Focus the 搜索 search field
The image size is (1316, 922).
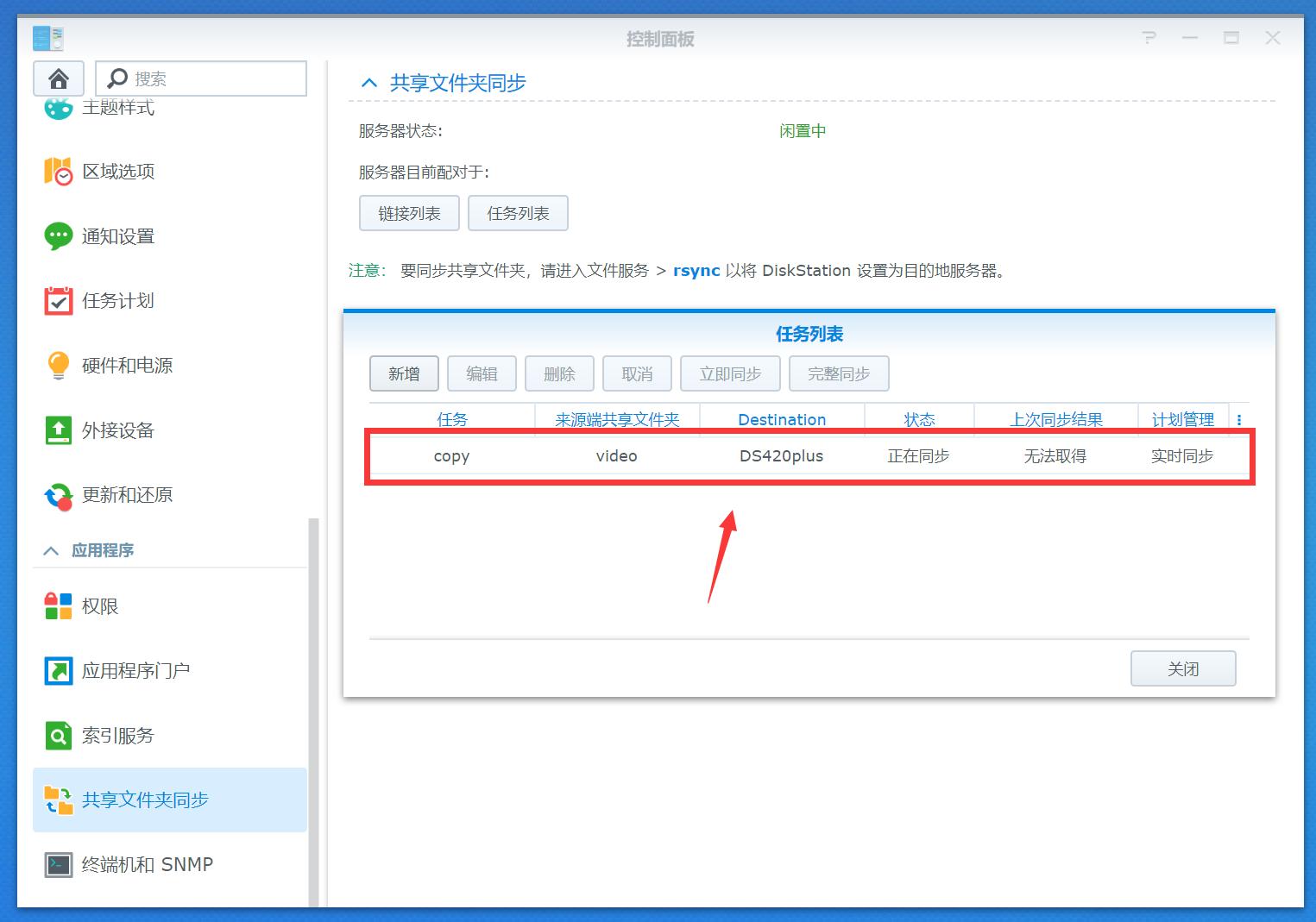pyautogui.click(x=201, y=78)
